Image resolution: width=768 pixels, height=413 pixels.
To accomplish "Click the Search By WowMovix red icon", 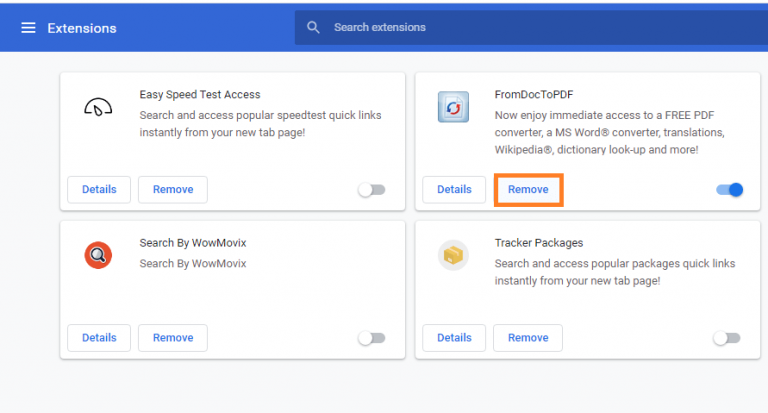I will coord(98,255).
